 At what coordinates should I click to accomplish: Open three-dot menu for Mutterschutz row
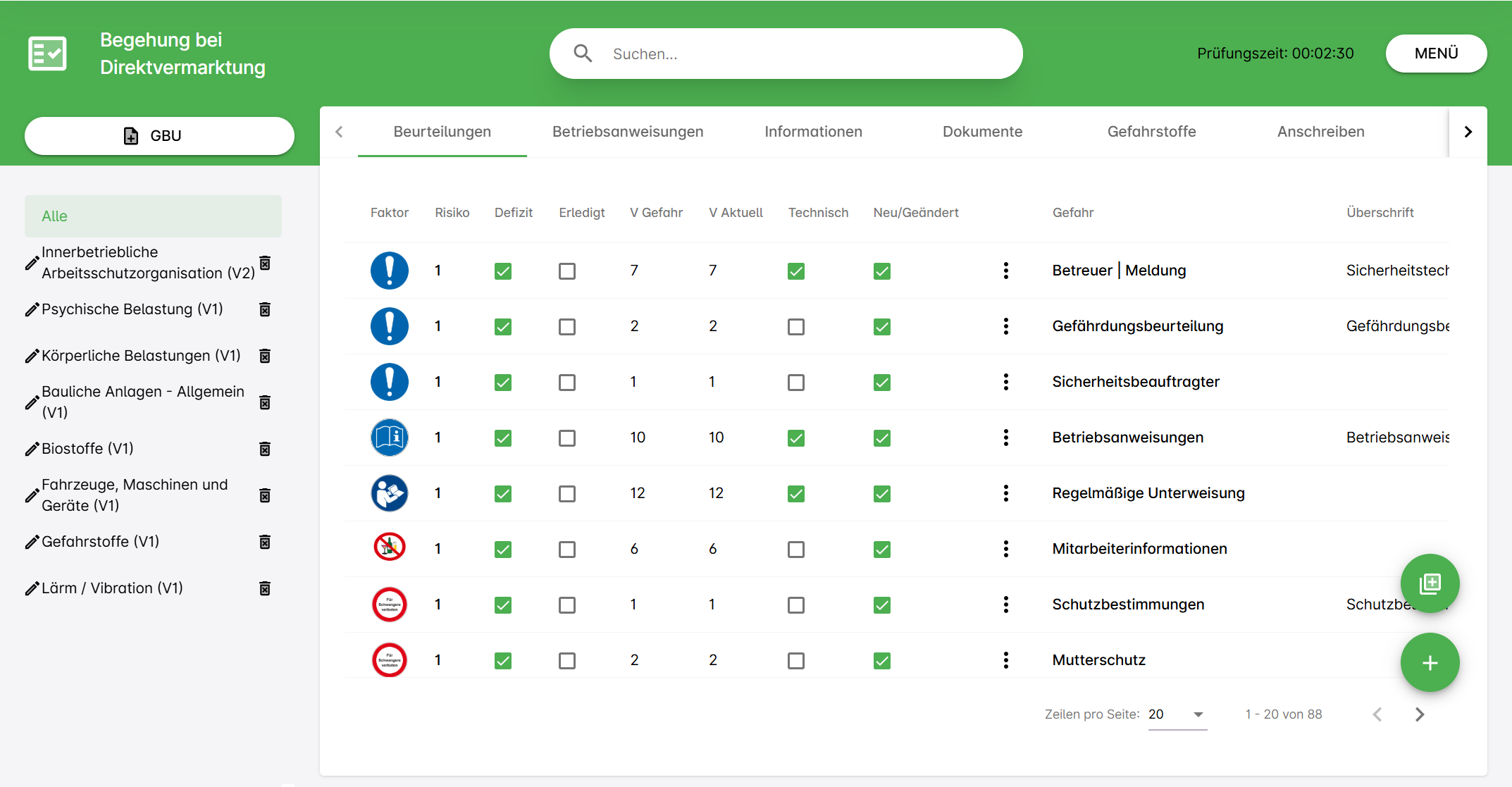tap(1005, 660)
